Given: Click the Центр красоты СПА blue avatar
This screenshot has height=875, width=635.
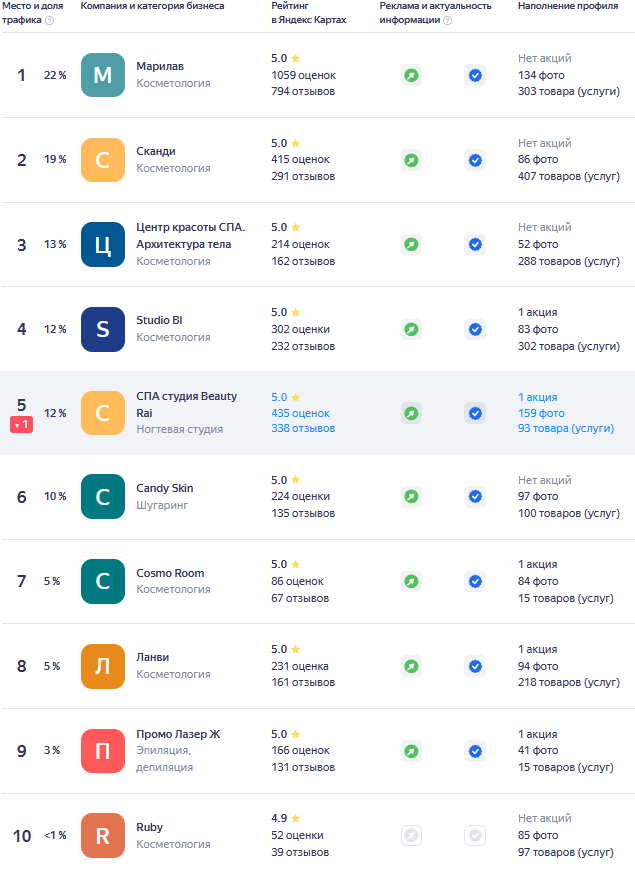Looking at the screenshot, I should coord(103,244).
